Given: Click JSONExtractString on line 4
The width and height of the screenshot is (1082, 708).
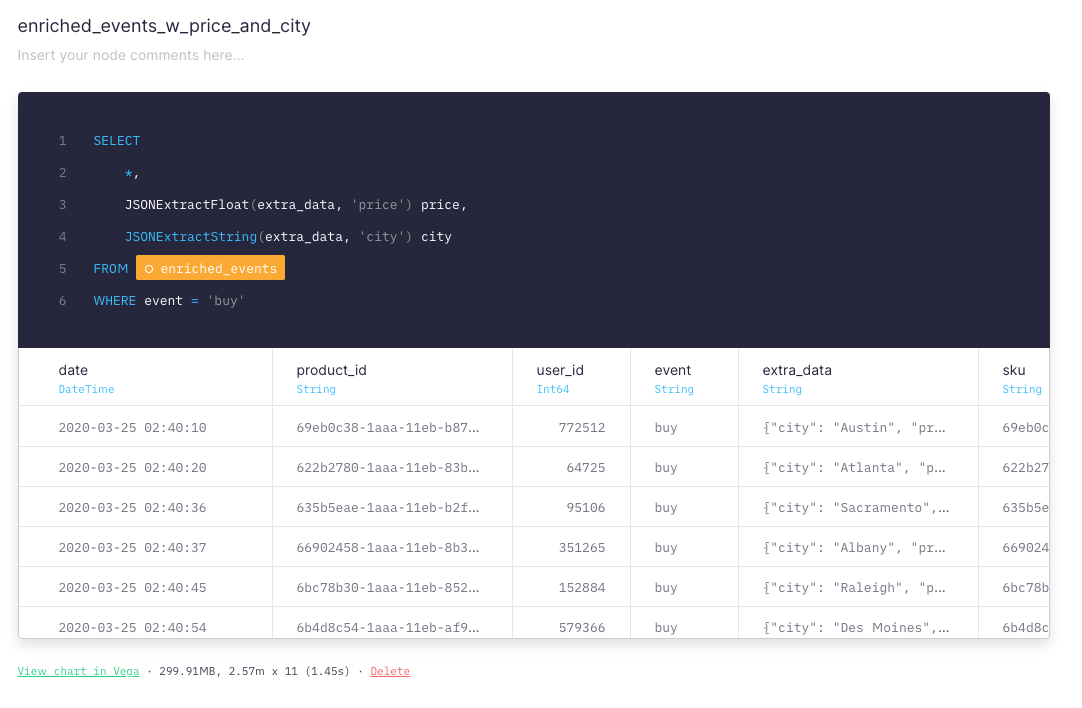Looking at the screenshot, I should 191,237.
